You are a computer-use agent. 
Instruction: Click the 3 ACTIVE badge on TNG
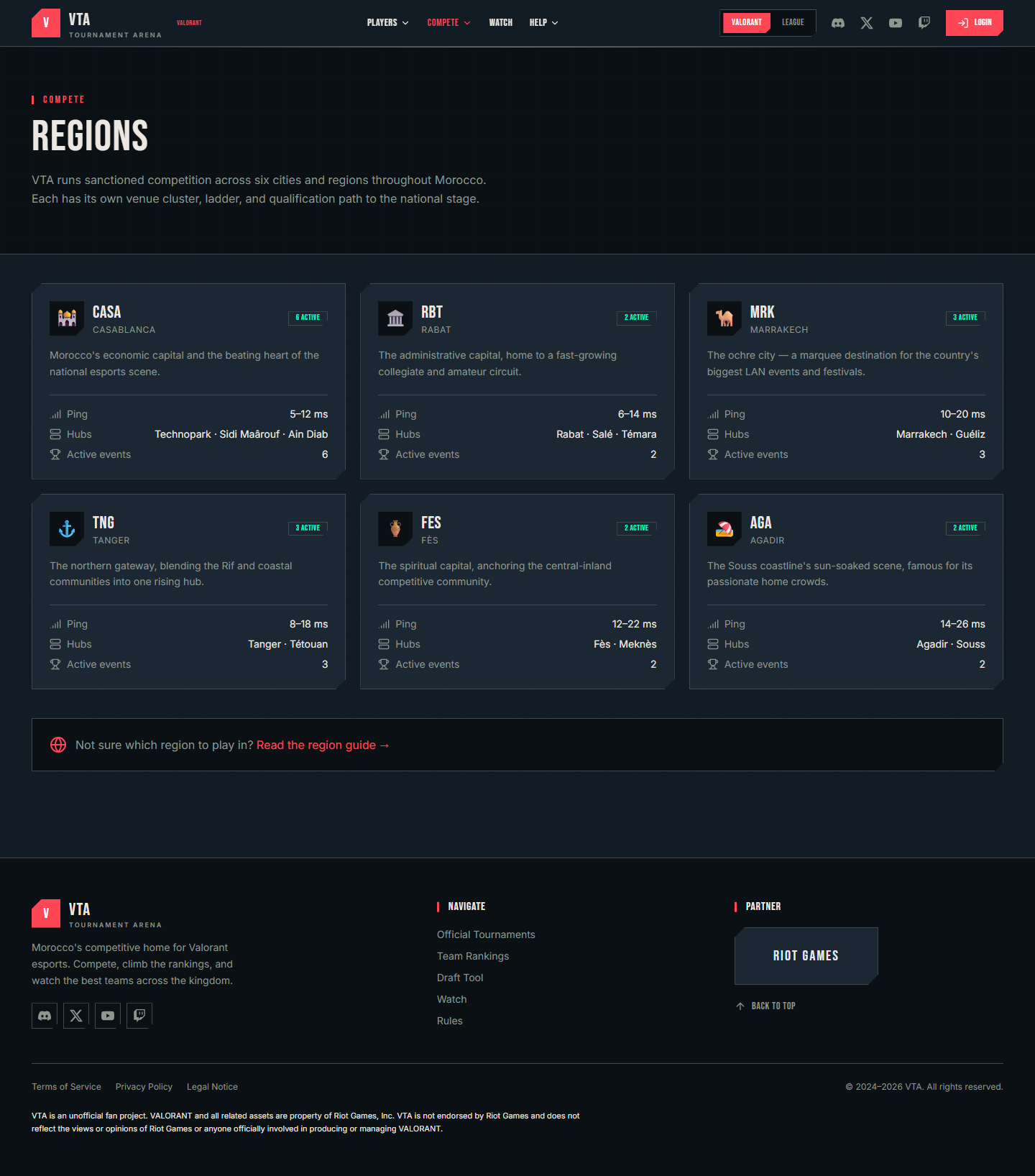(308, 528)
